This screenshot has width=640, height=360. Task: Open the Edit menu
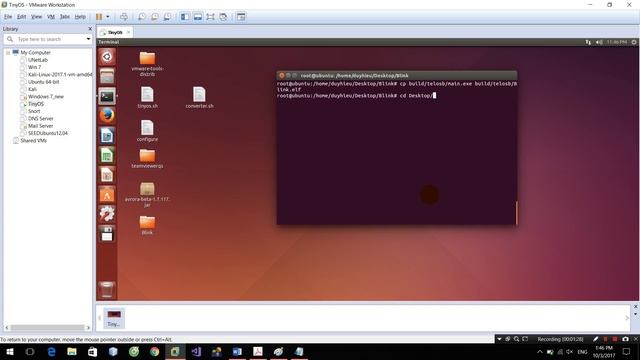tap(21, 17)
